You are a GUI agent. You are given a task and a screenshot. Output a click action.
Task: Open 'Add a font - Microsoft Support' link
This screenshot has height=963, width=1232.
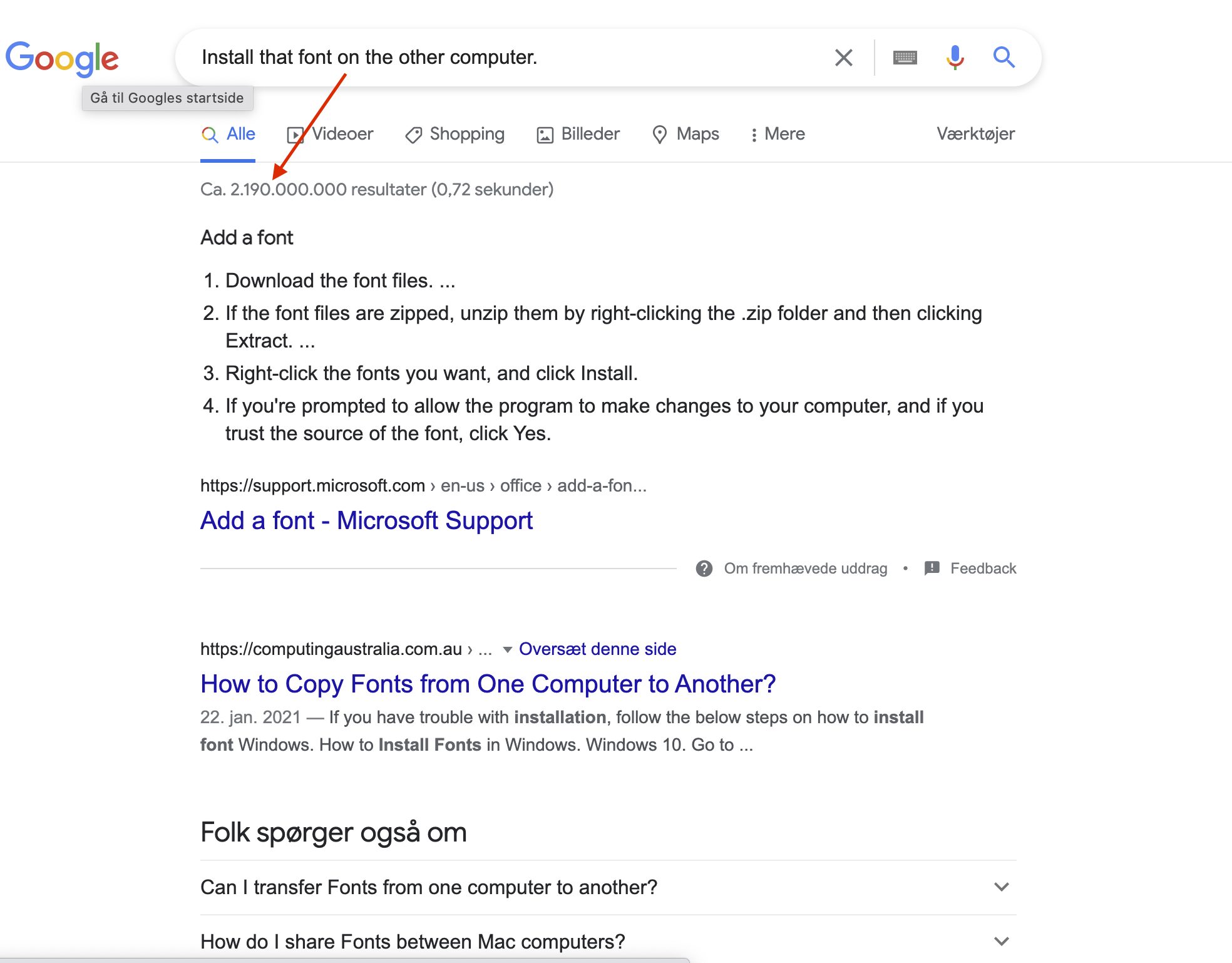point(366,520)
